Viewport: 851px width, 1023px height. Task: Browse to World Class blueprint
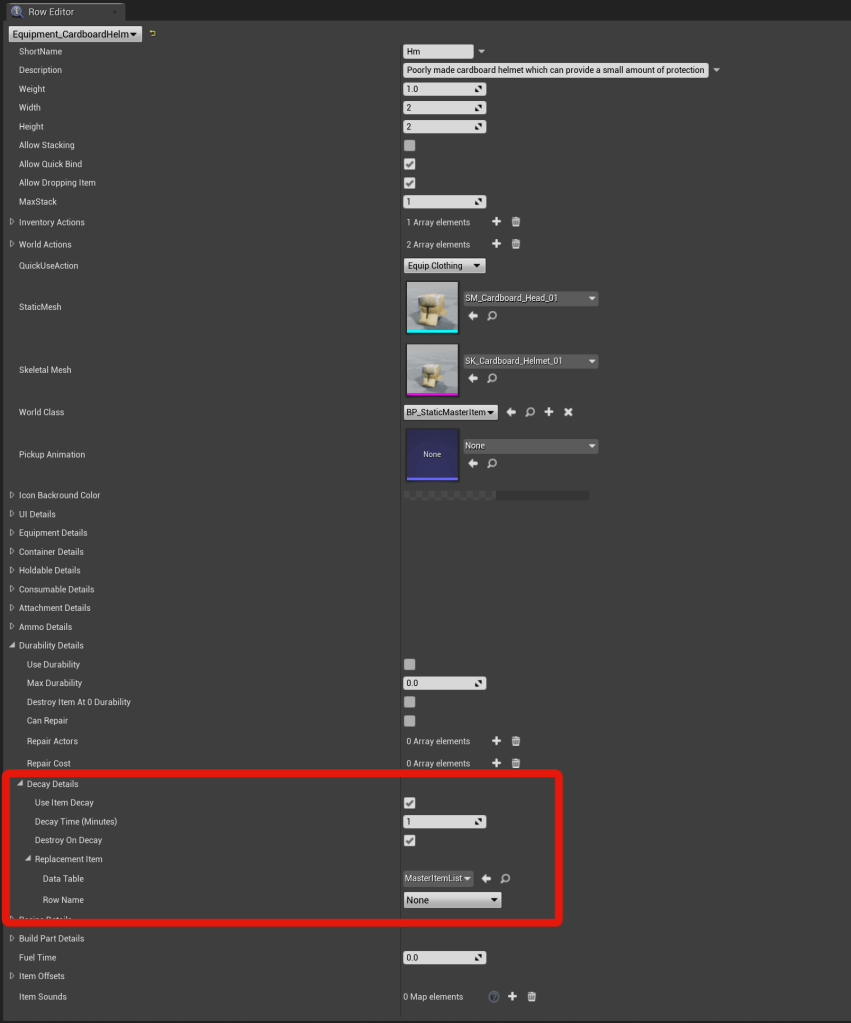pos(530,412)
